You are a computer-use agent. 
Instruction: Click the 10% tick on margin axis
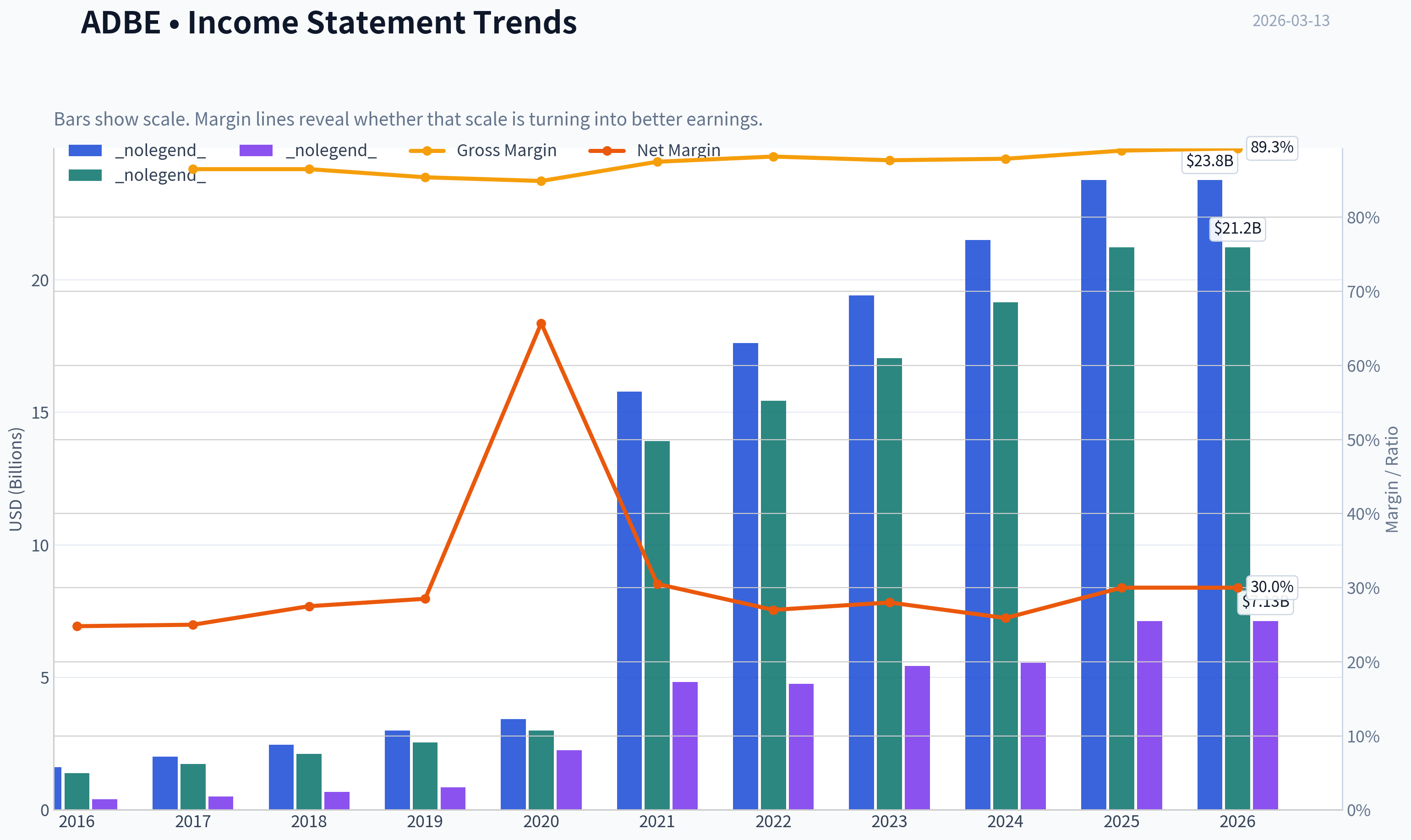[x=1363, y=737]
